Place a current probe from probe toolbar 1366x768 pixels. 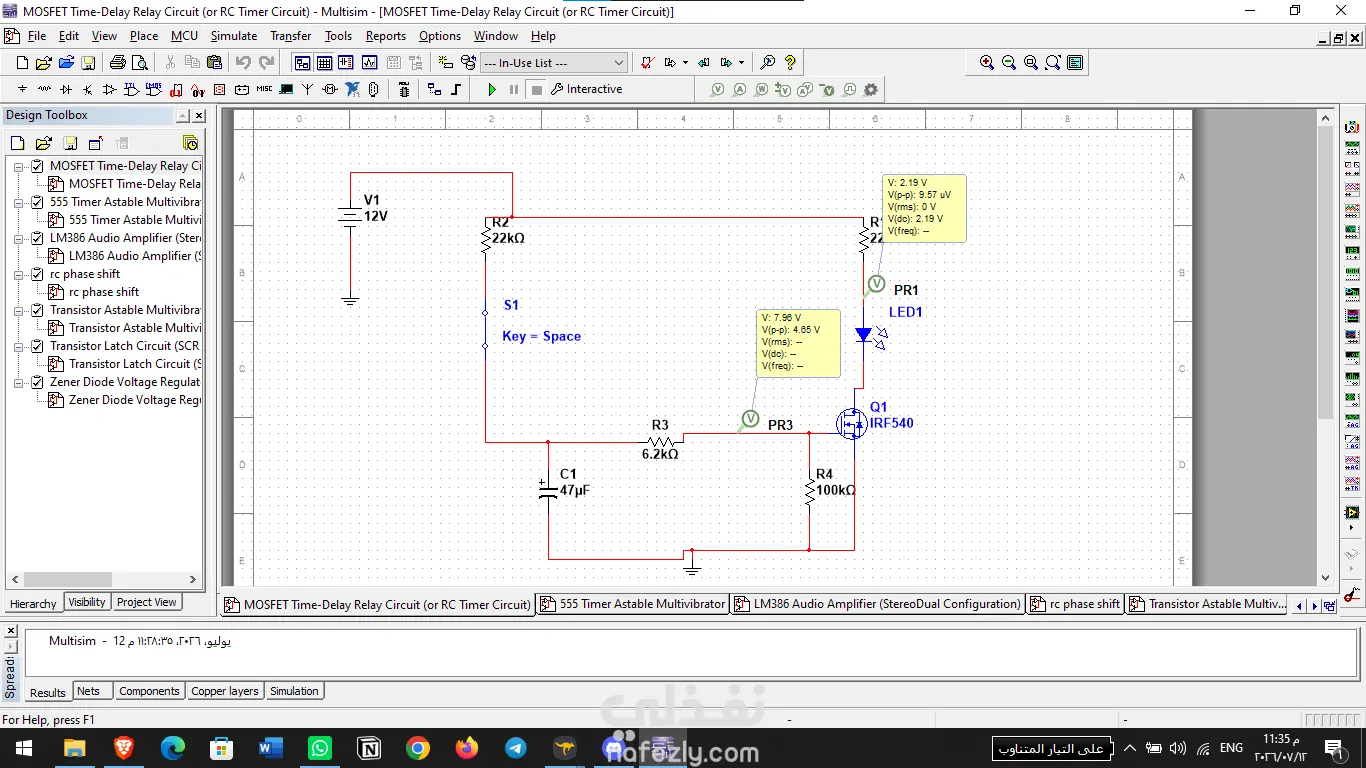pos(740,89)
